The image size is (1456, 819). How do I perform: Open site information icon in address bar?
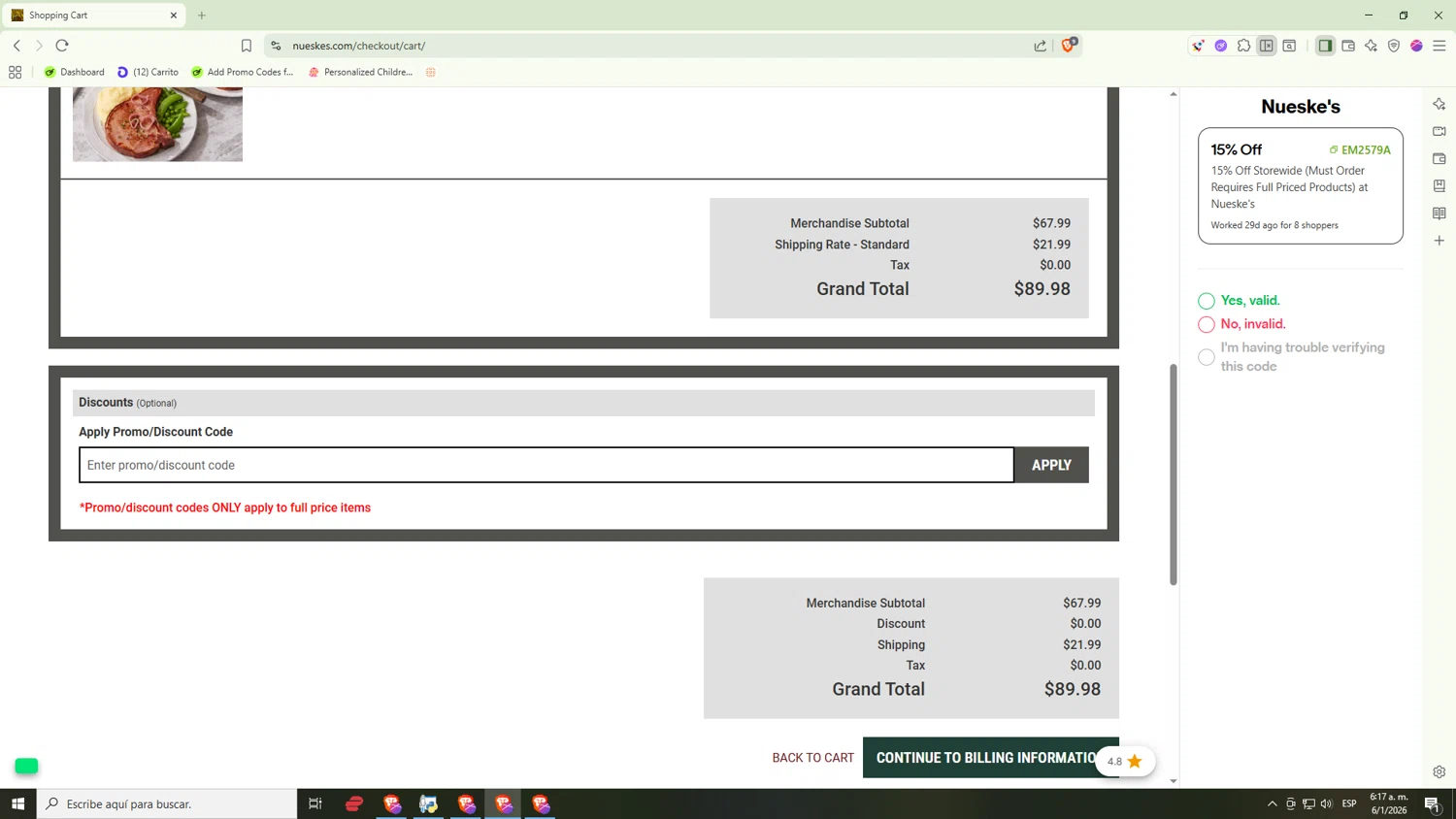coord(276,46)
